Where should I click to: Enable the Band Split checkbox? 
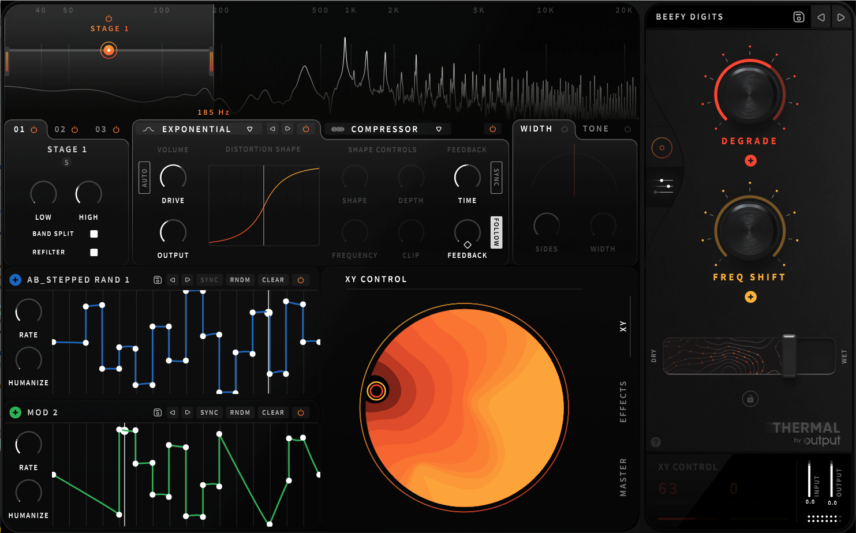94,234
